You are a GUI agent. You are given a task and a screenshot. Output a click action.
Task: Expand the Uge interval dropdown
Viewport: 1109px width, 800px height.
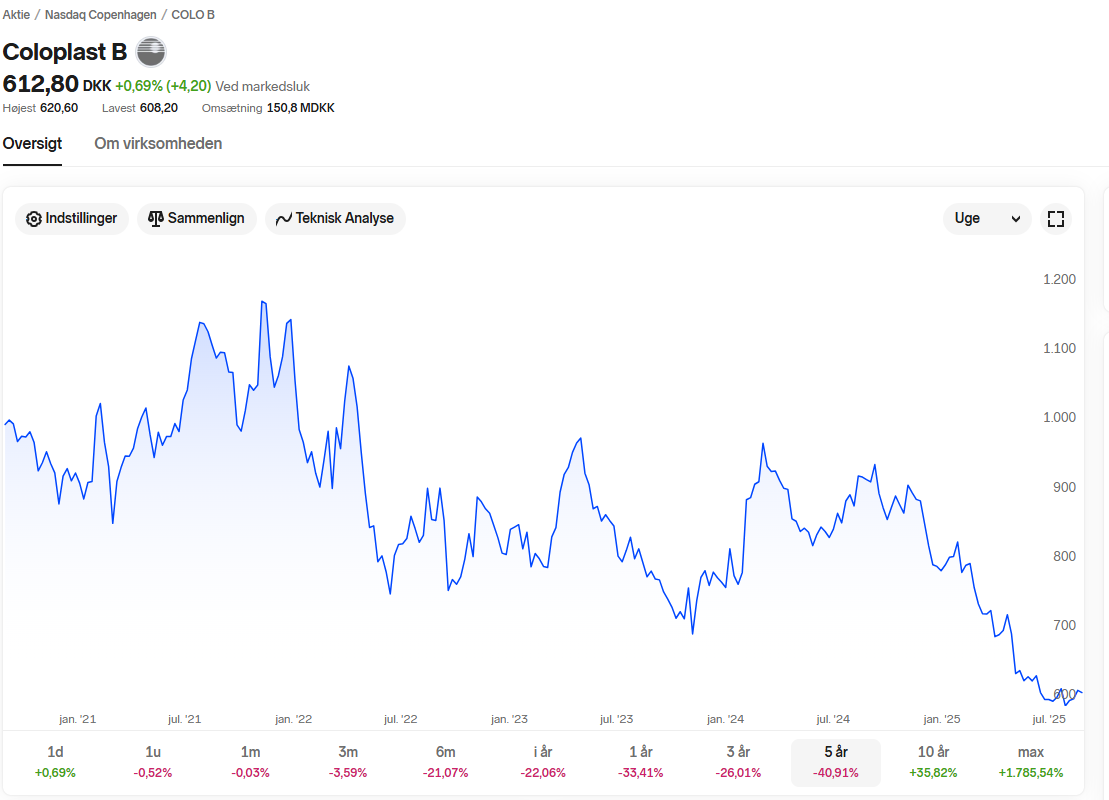tap(987, 219)
